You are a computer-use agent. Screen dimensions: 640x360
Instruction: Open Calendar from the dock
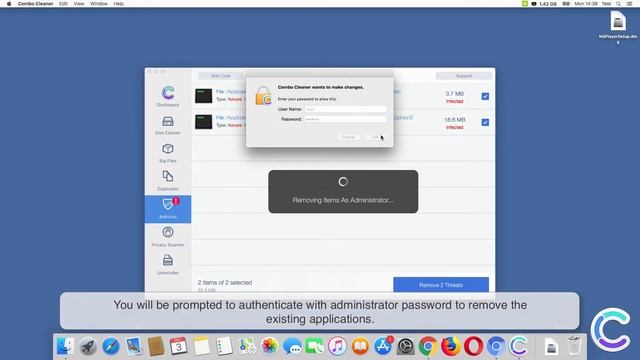[178, 346]
